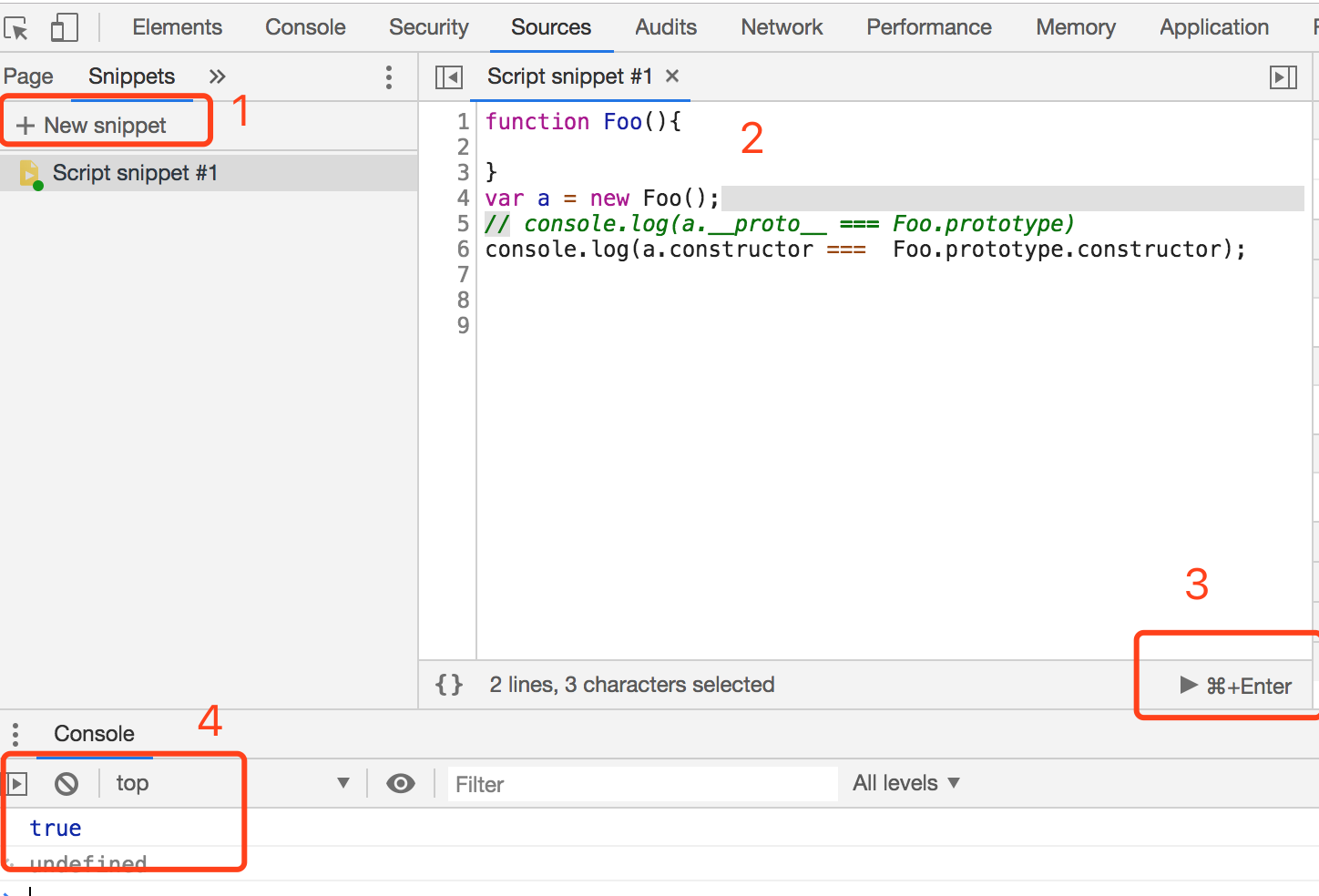This screenshot has height=896, width=1319.
Task: Switch to the Network tab
Action: tap(782, 27)
